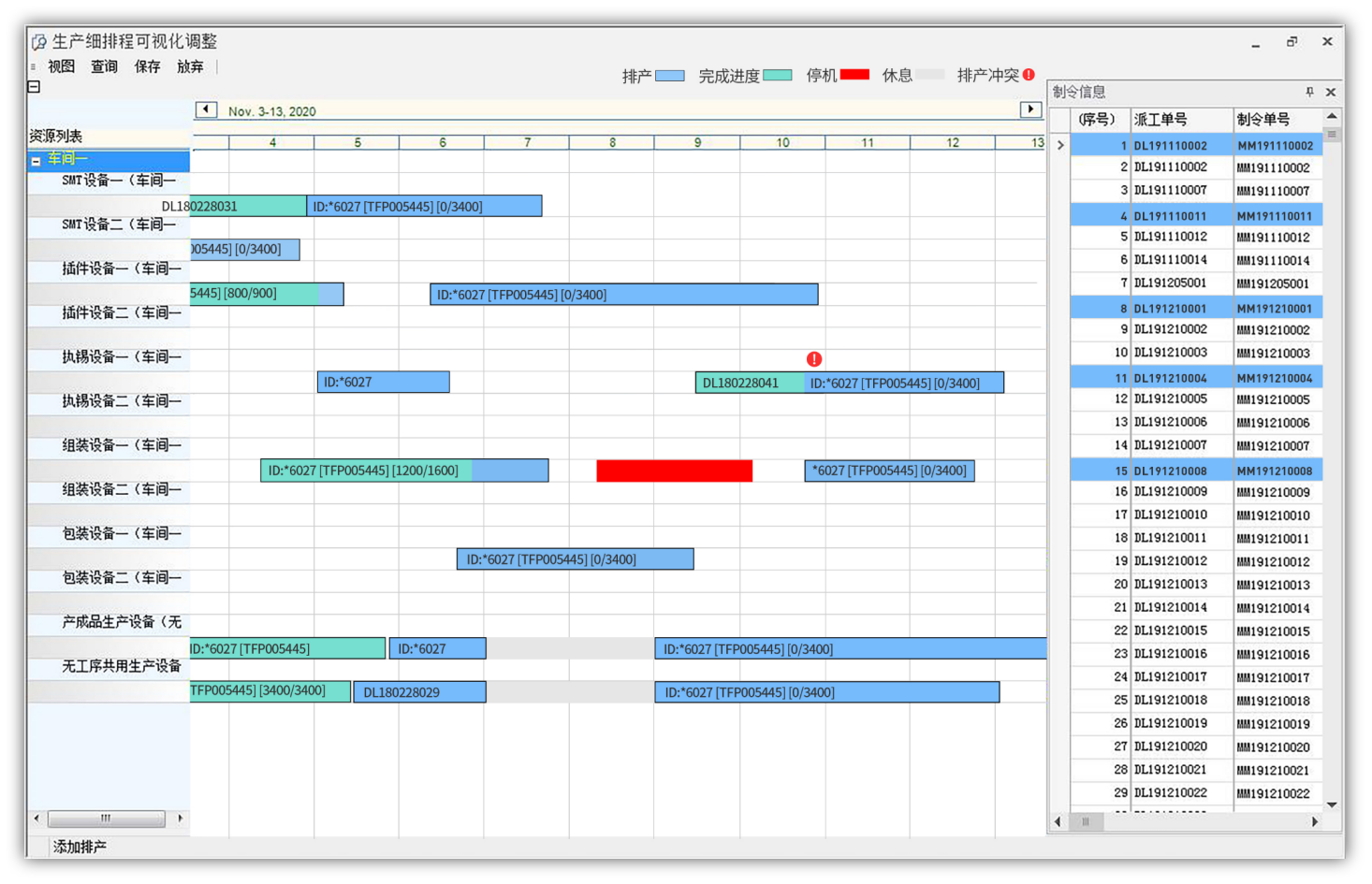Click the resource list horizontal scrollbar thumb
1372x884 pixels.
point(106,819)
